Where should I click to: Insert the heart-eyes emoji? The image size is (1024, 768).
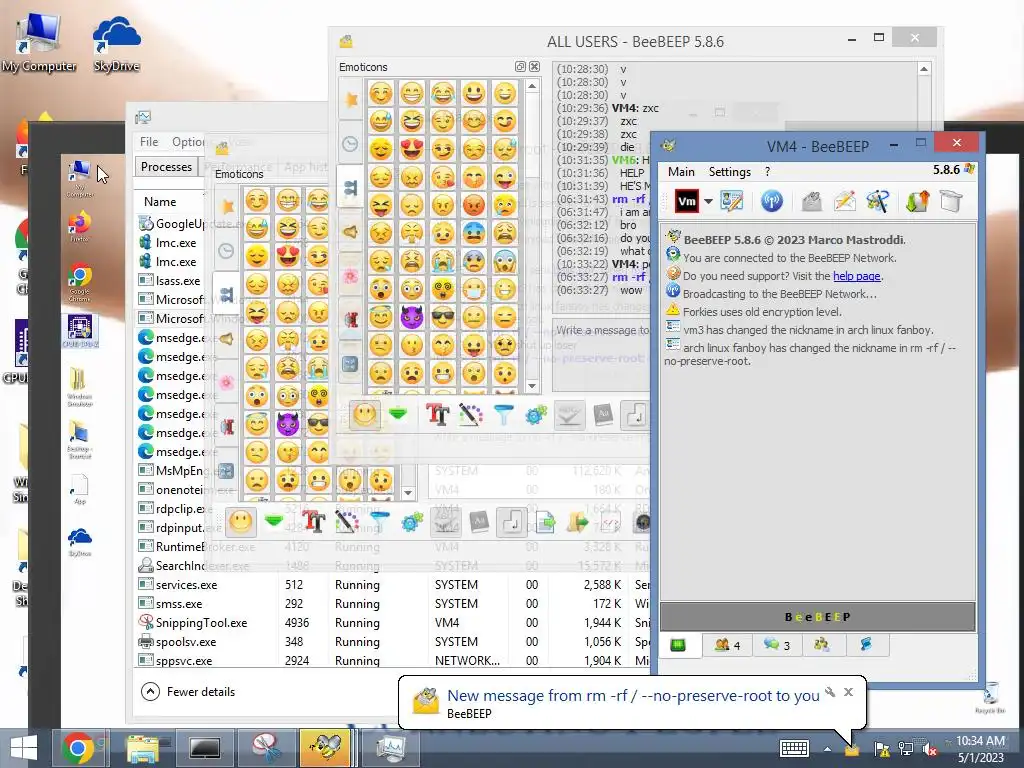(x=411, y=149)
